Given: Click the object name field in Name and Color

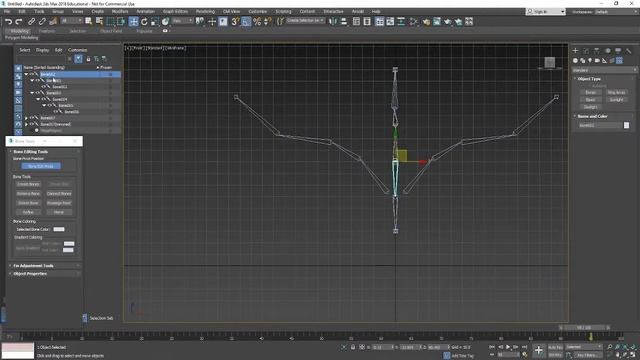Looking at the screenshot, I should pos(600,126).
